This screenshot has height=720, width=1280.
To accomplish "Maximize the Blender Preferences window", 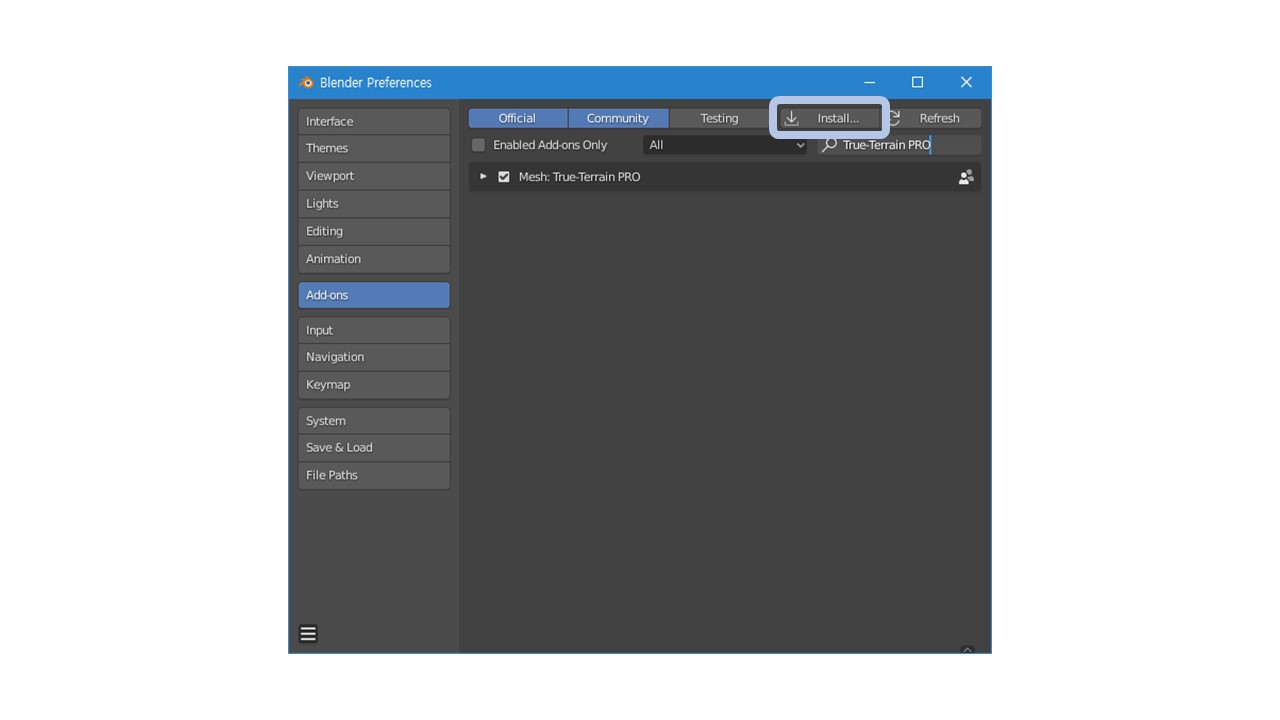I will coord(917,83).
